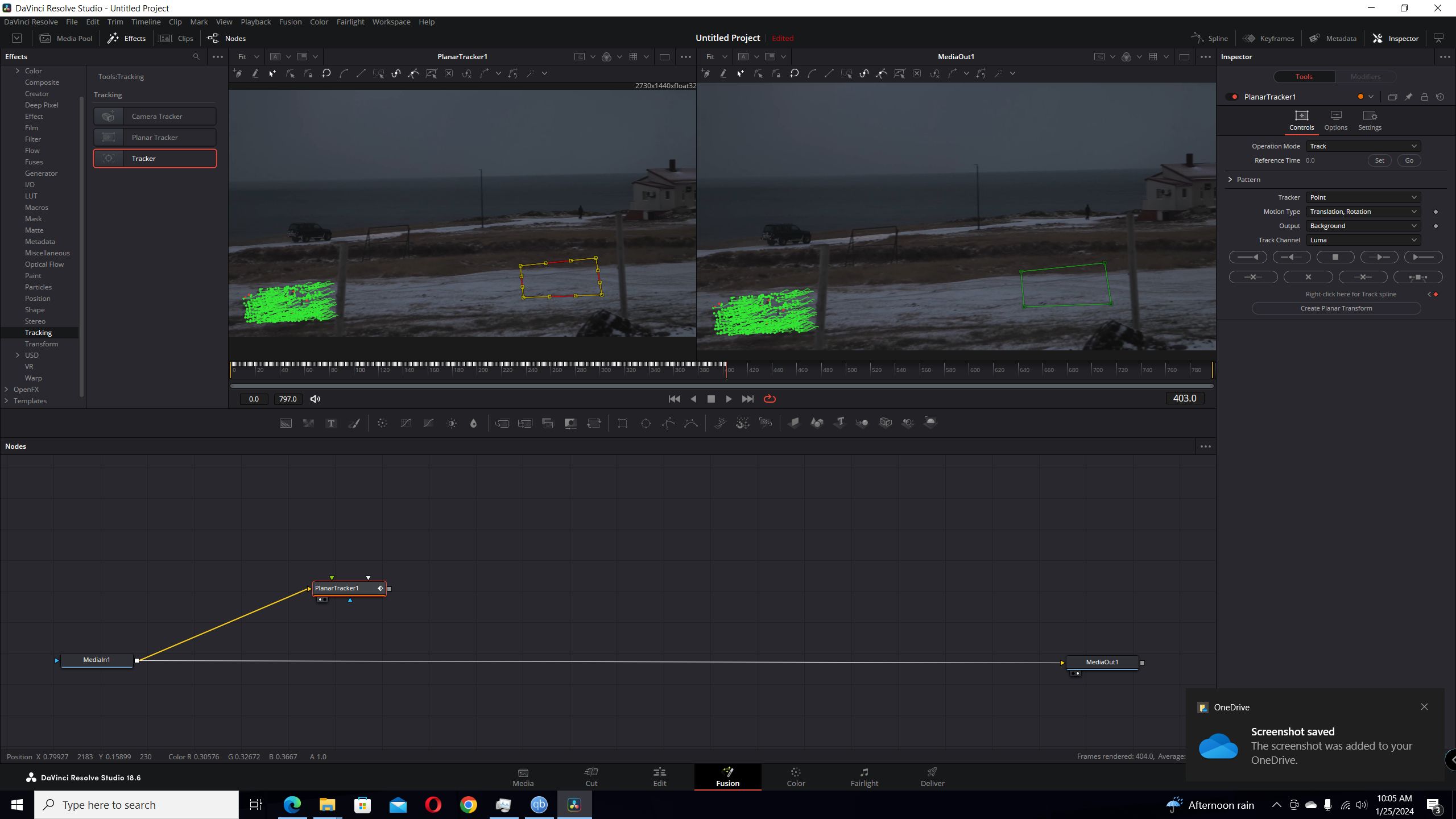
Task: Open Motion Type dropdown
Action: click(x=1363, y=212)
